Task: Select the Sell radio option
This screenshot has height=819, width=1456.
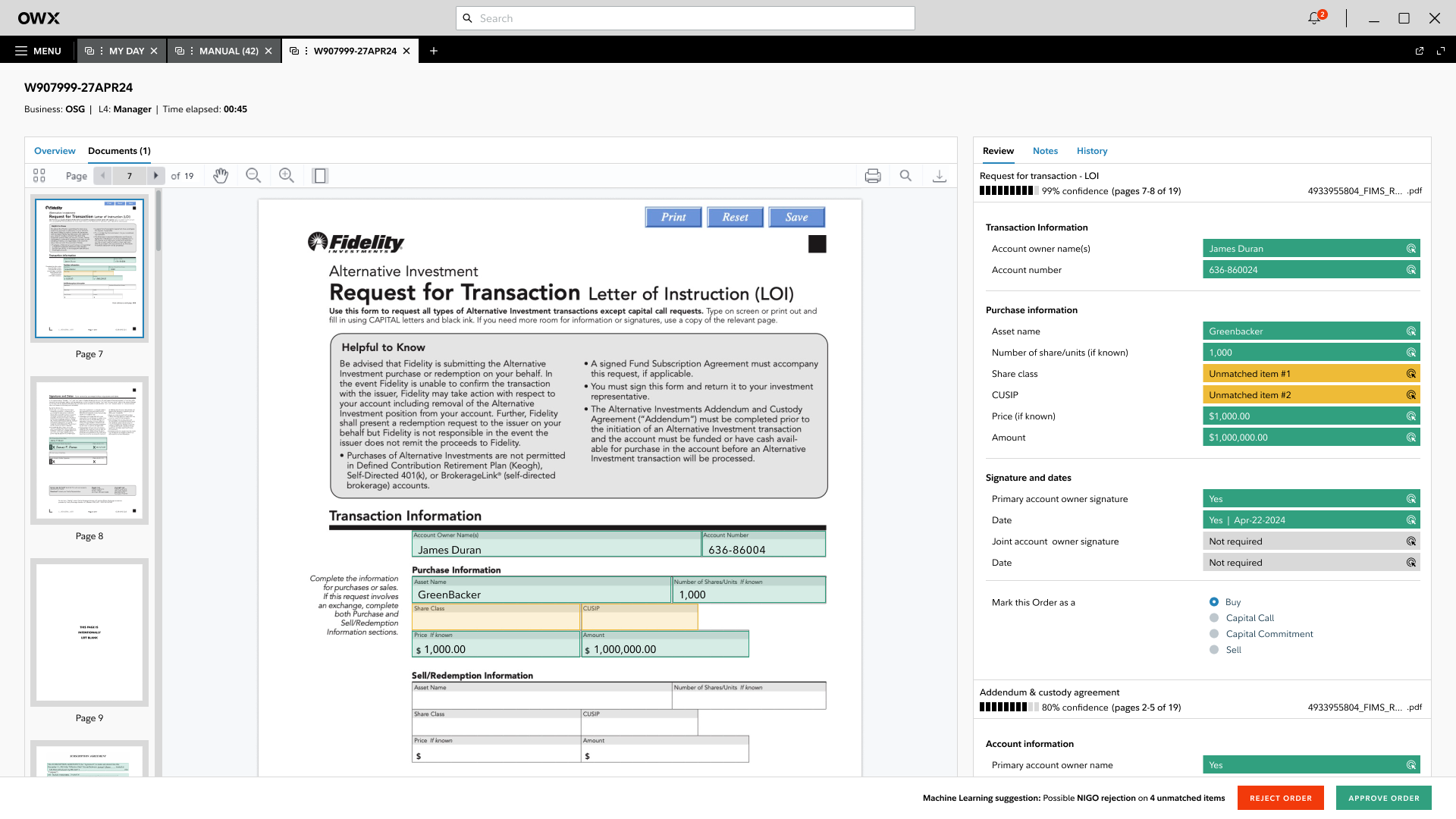Action: click(x=1214, y=650)
